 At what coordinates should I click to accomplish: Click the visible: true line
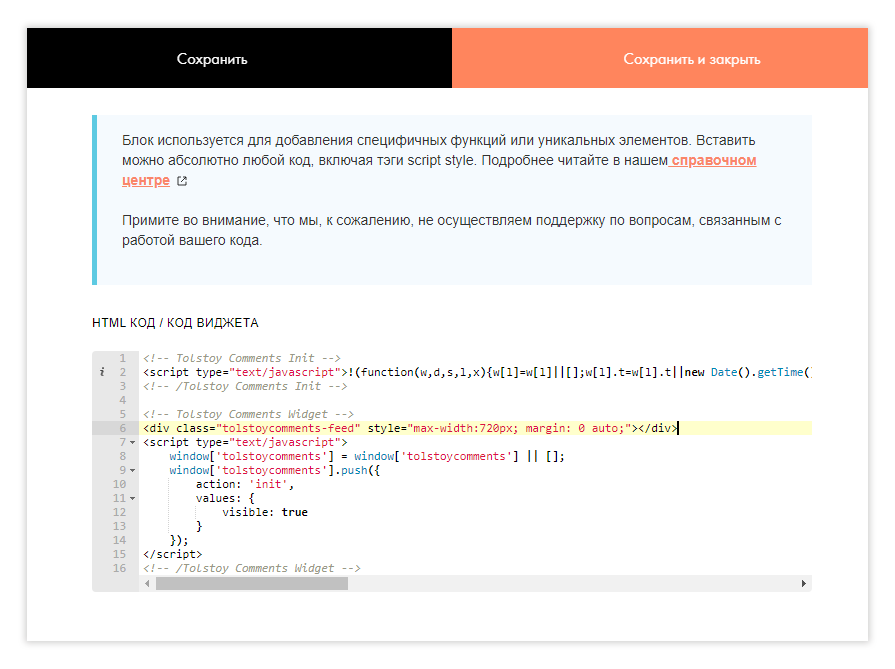[x=265, y=513]
